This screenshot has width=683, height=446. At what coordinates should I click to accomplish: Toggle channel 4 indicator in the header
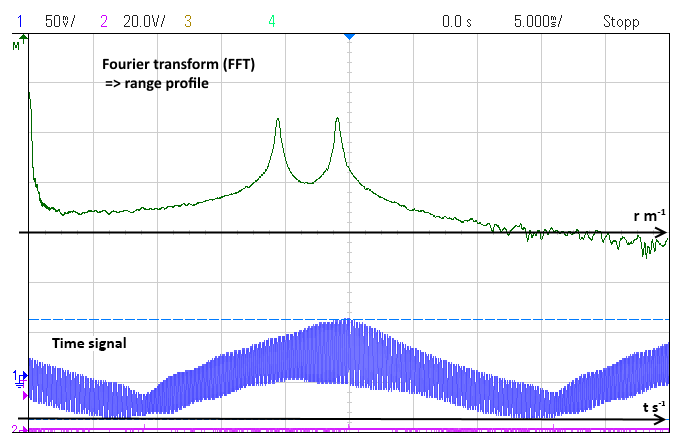[x=272, y=20]
